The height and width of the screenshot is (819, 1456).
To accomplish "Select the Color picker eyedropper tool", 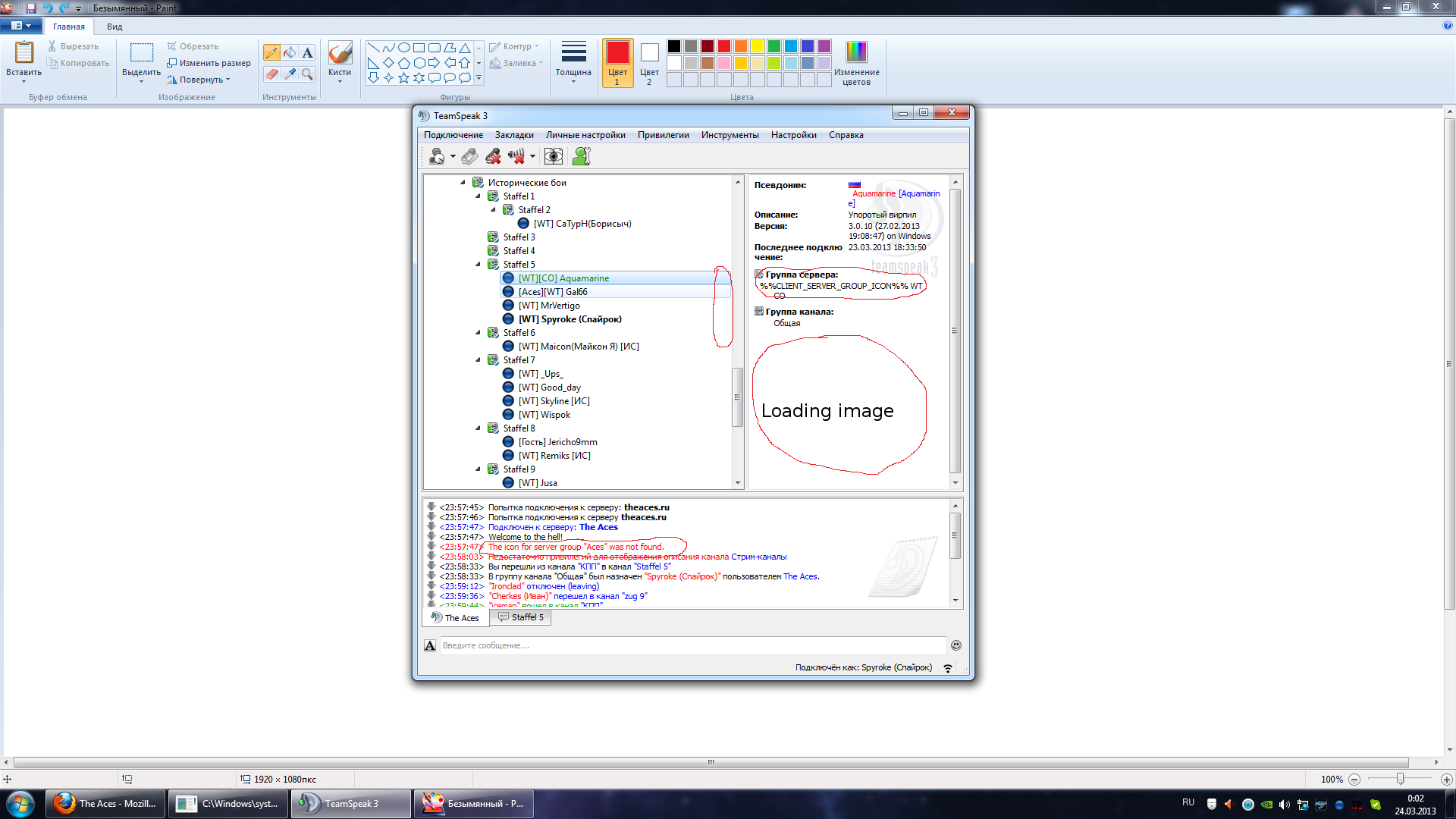I will coord(290,74).
